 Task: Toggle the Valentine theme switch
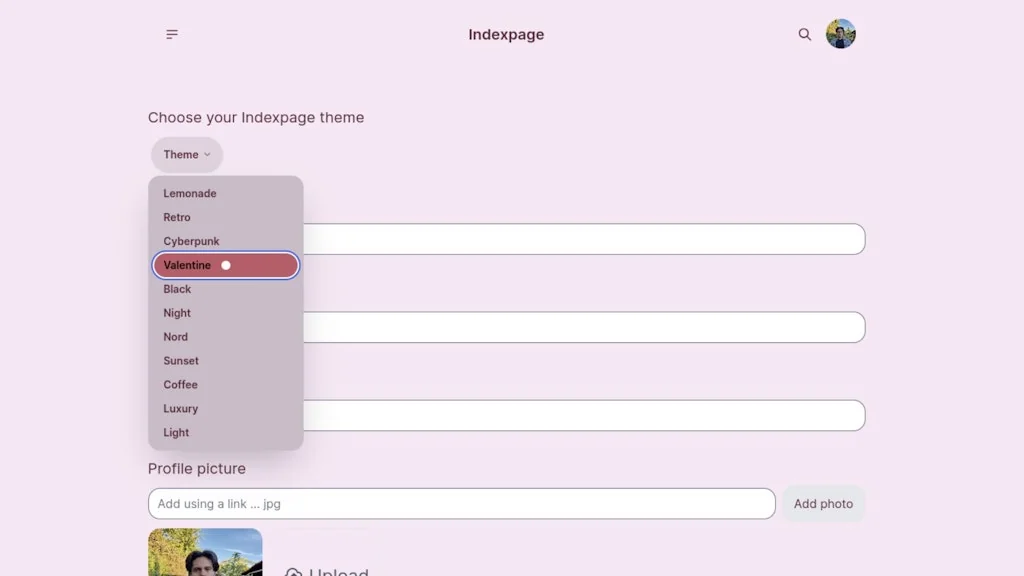(226, 265)
